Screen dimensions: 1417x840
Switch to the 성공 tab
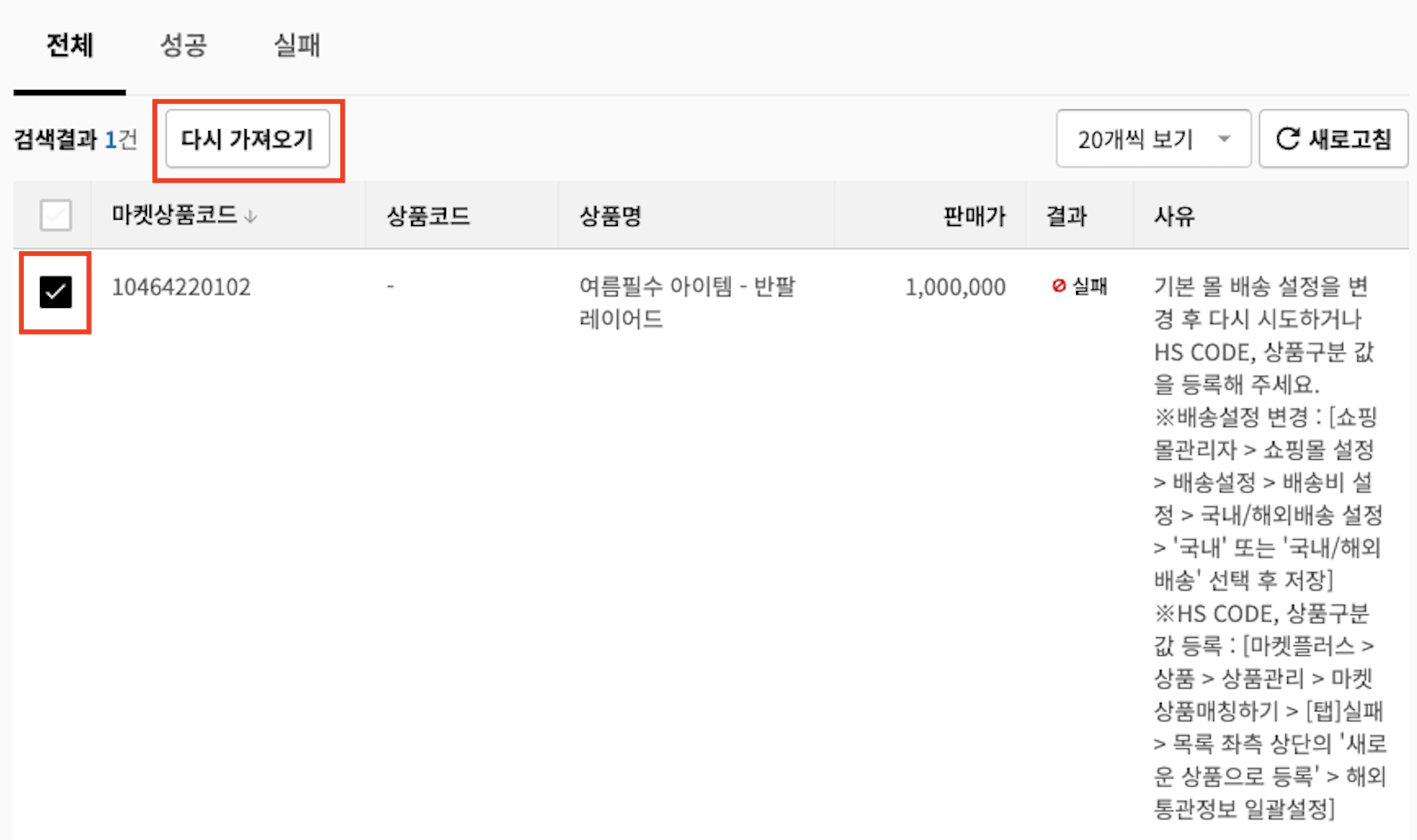tap(183, 45)
